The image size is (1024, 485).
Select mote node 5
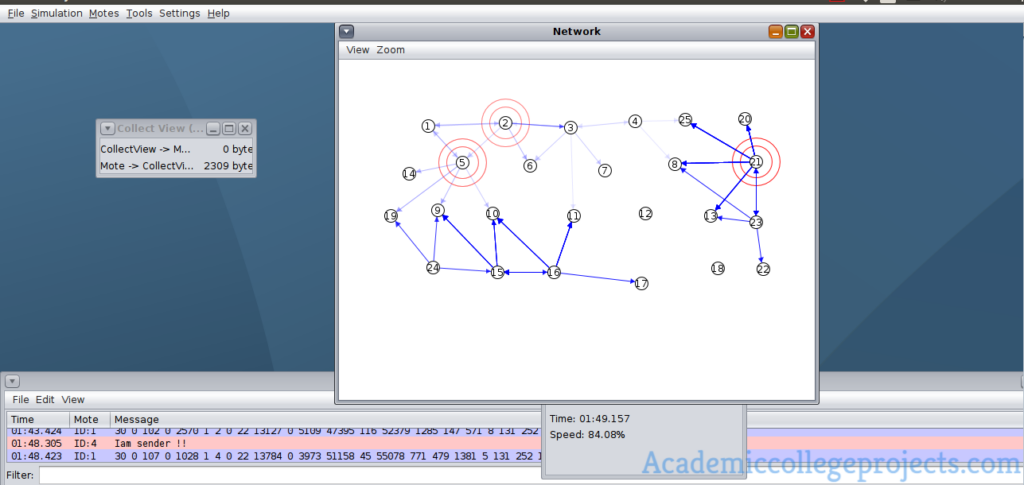click(462, 163)
